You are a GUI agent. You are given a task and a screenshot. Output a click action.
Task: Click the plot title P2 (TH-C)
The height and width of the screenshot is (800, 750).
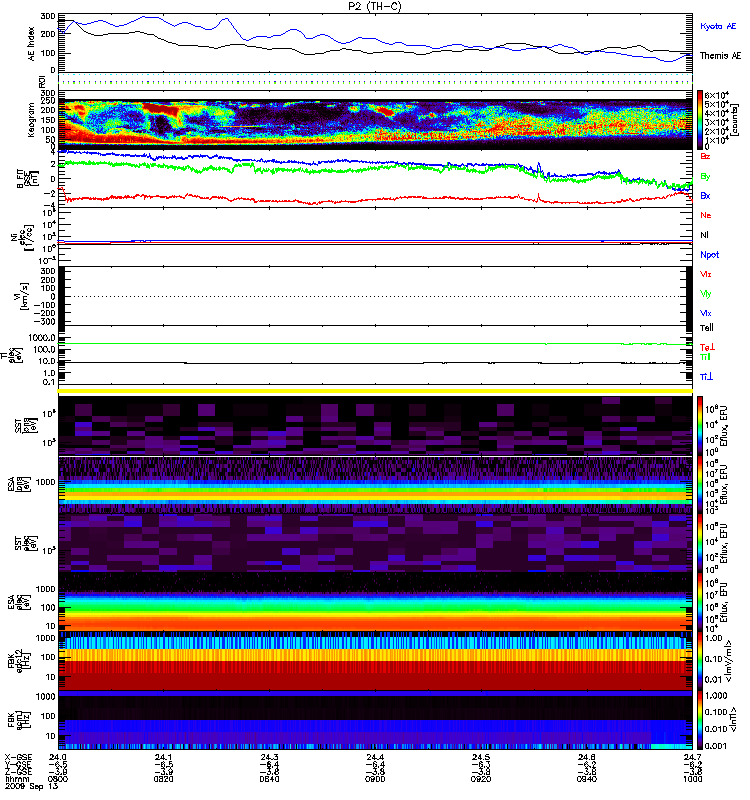click(374, 6)
